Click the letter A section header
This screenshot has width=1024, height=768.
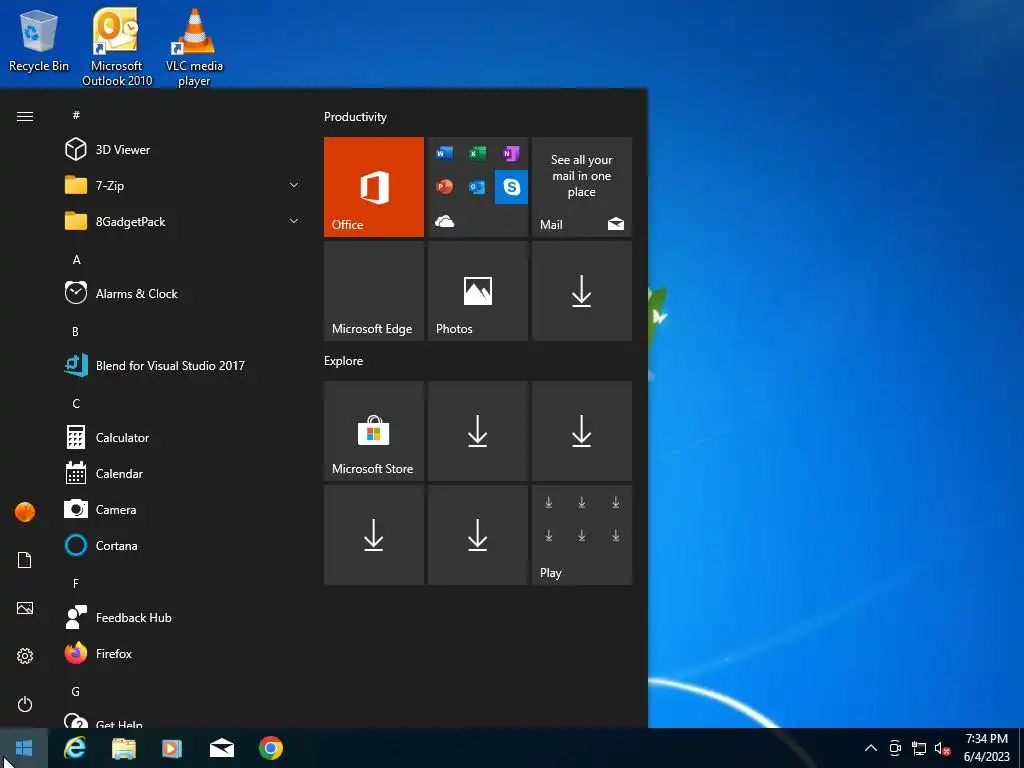(76, 259)
